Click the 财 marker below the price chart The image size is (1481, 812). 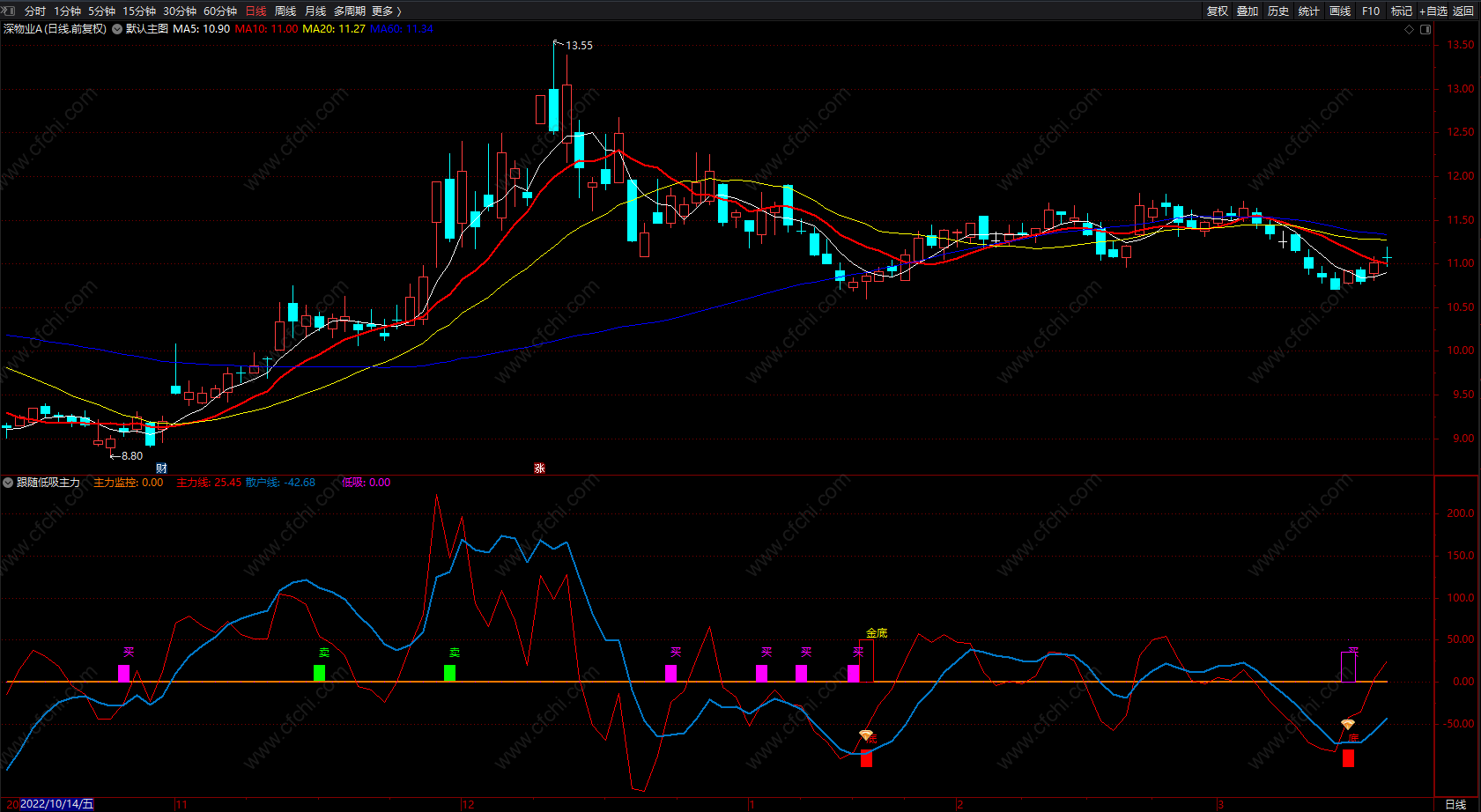click(x=161, y=469)
